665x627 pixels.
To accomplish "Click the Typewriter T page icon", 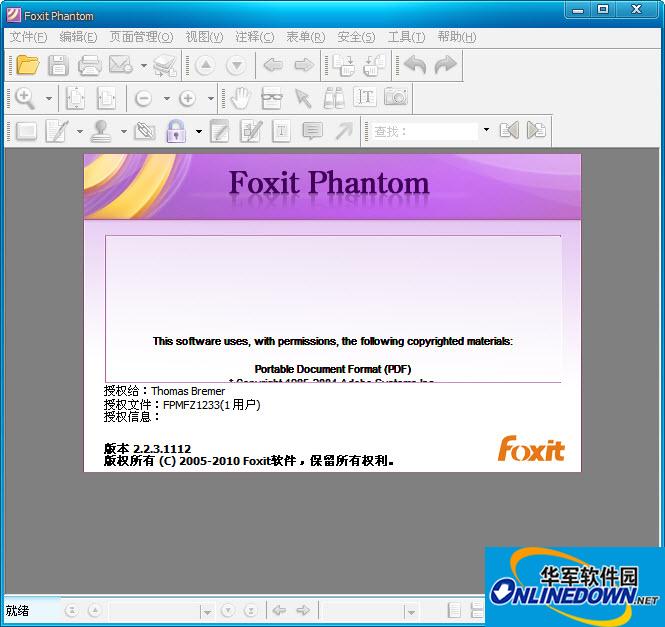I will [x=281, y=131].
